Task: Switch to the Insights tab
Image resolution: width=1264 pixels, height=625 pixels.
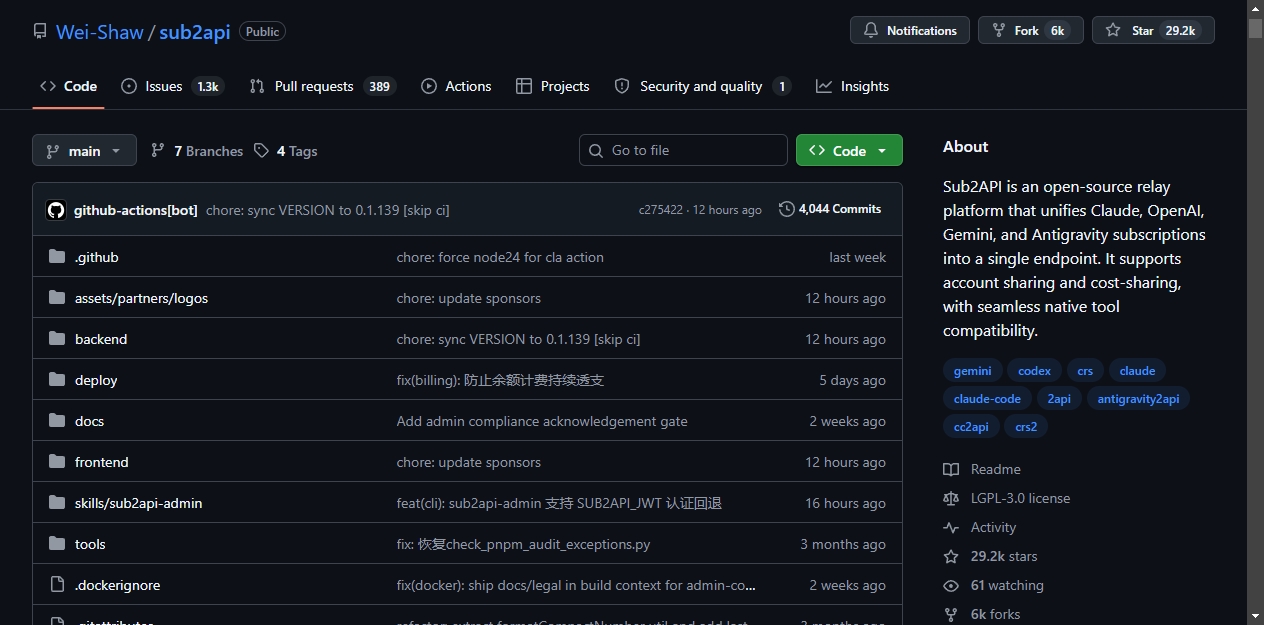Action: [x=852, y=86]
